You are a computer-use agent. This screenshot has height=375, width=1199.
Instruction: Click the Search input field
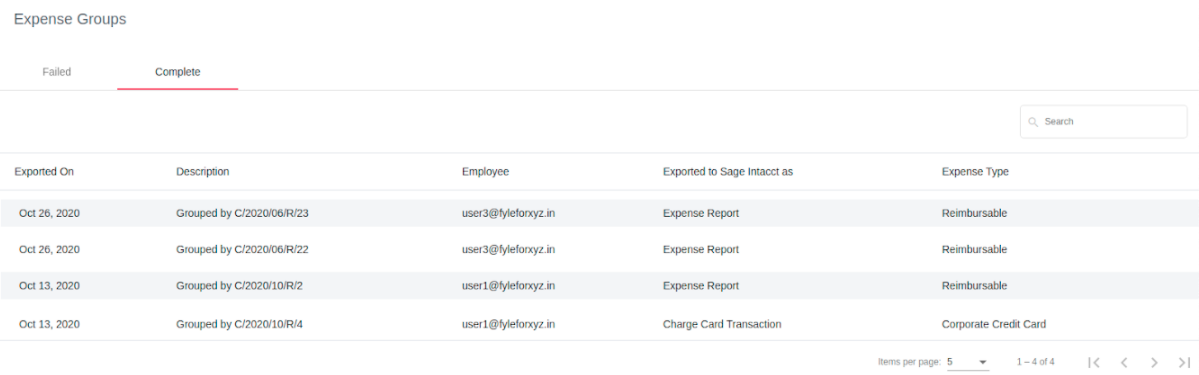point(1103,122)
